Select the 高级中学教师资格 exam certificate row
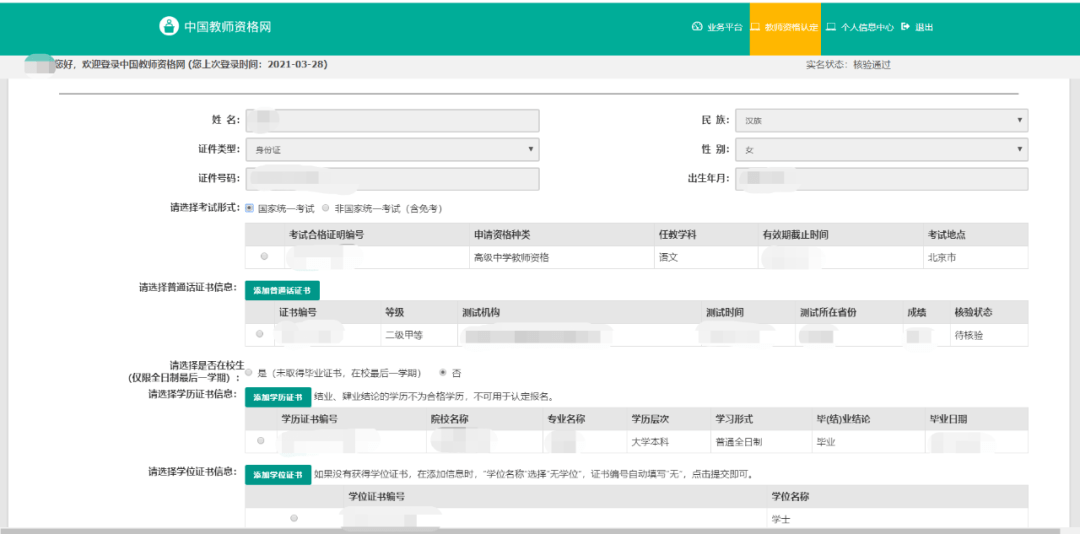1080x534 pixels. tap(264, 257)
